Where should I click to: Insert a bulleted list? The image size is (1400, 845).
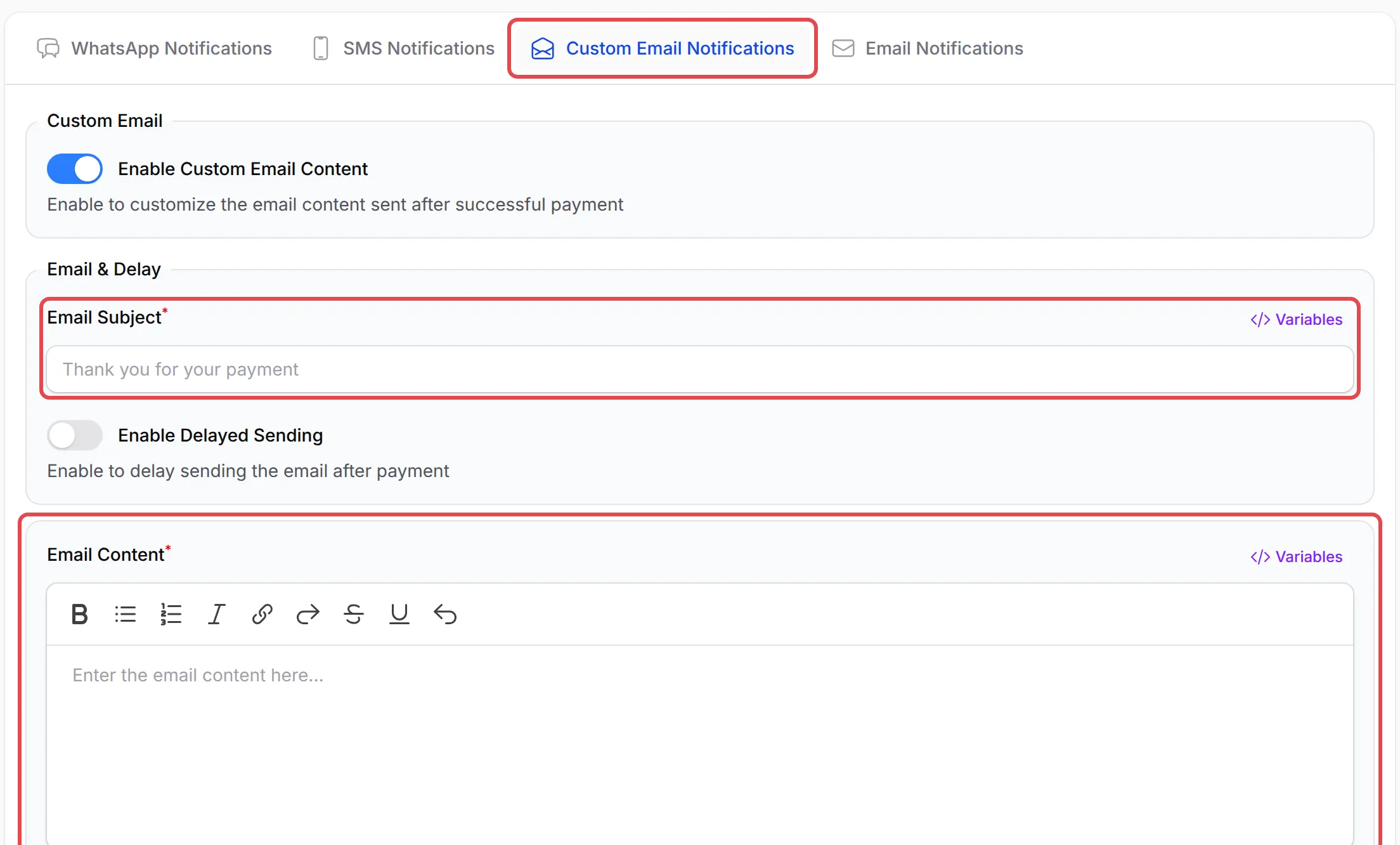click(126, 614)
